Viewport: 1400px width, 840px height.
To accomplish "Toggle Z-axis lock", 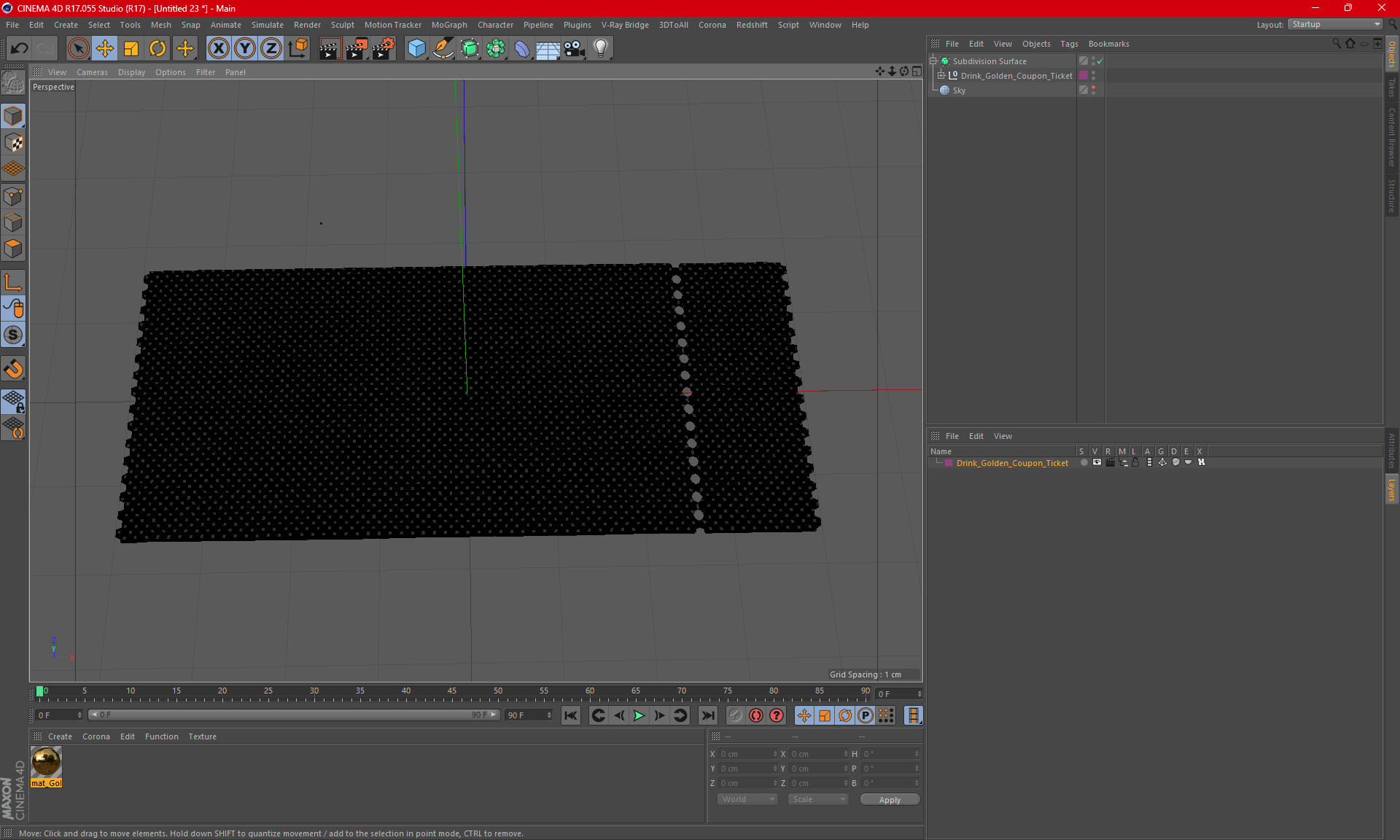I will coord(271,49).
